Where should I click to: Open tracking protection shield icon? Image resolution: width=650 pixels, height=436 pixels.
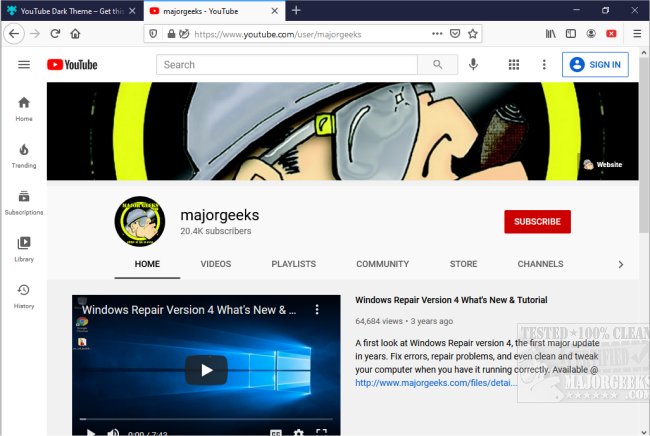pyautogui.click(x=153, y=34)
